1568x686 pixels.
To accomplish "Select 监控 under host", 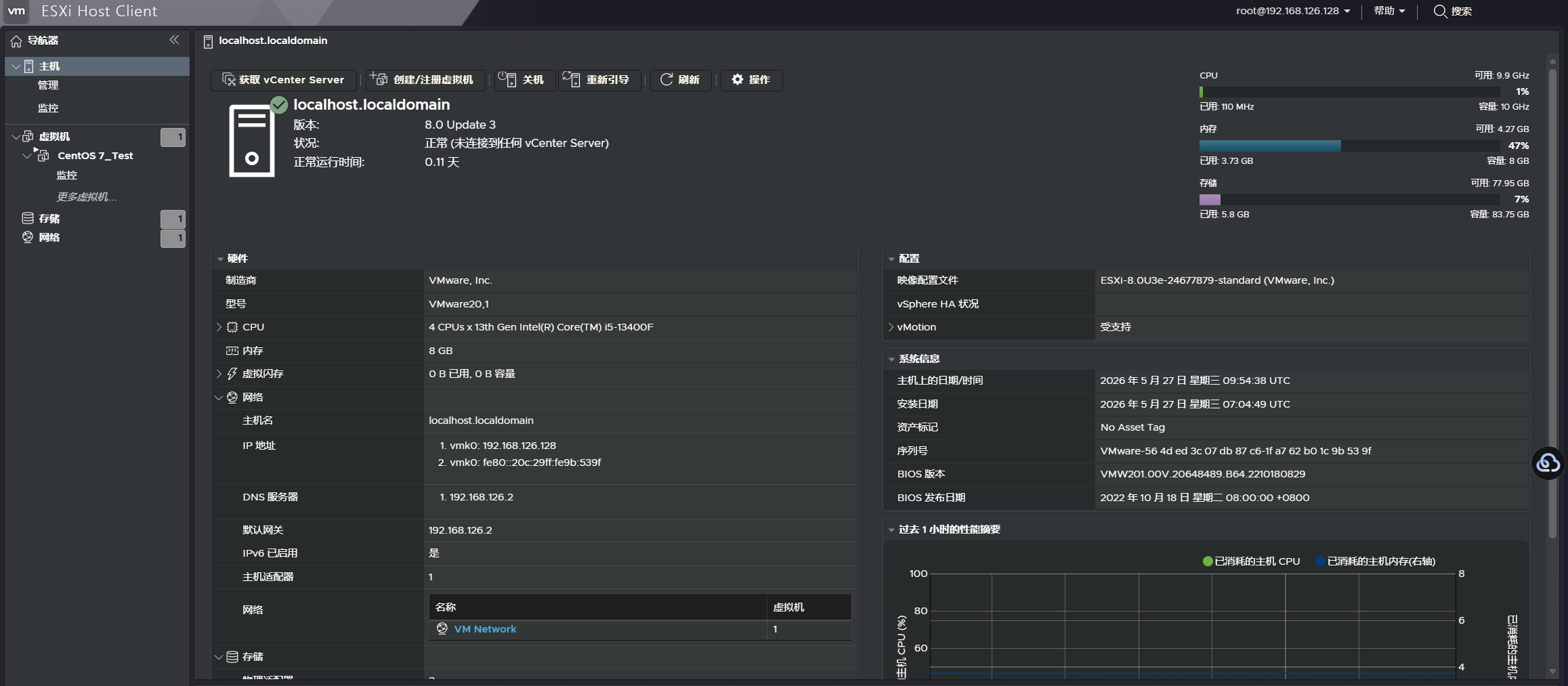I will pyautogui.click(x=48, y=108).
